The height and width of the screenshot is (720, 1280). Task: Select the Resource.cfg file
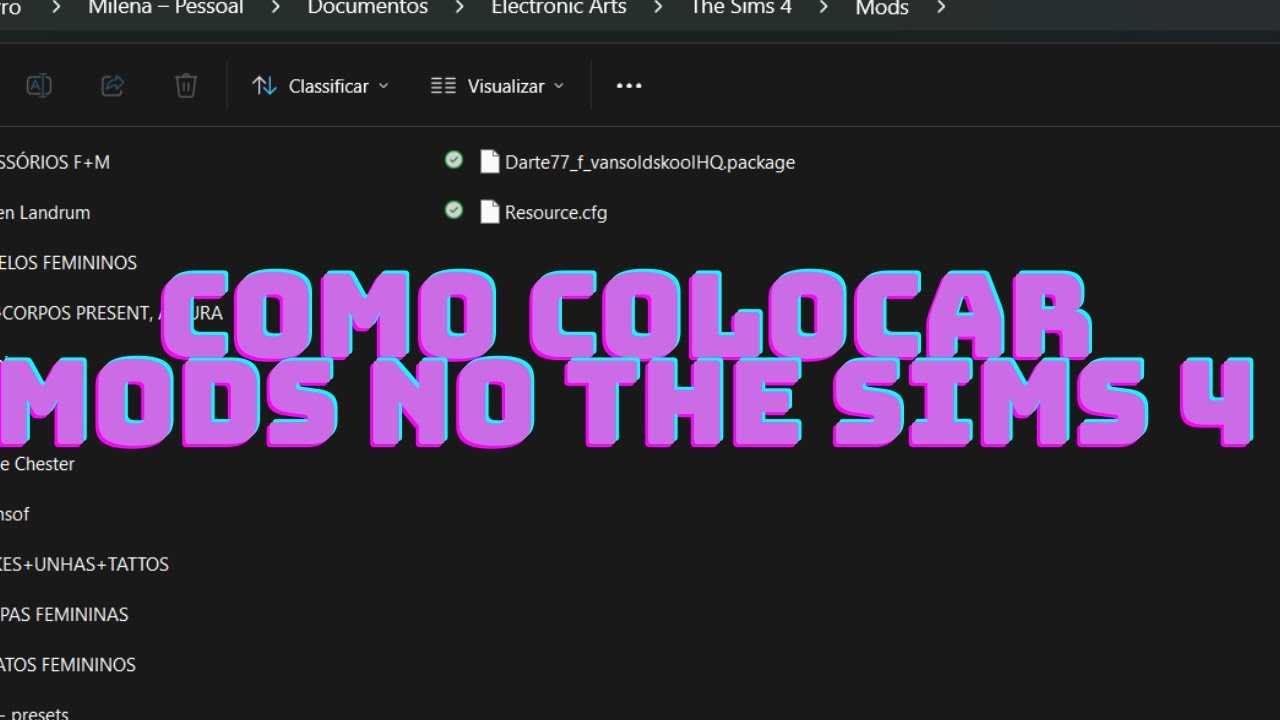[x=556, y=212]
